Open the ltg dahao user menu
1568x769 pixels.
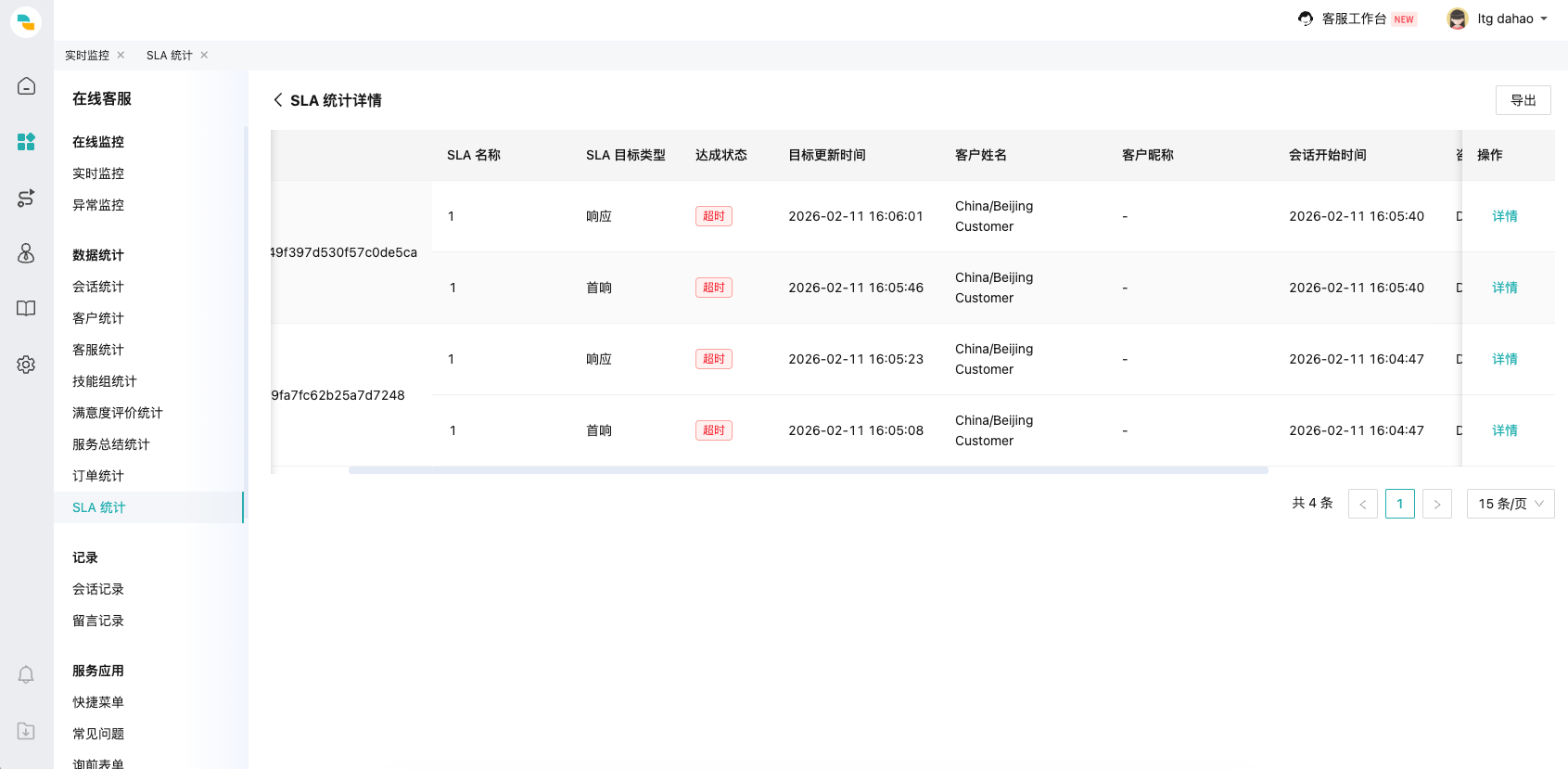(1498, 19)
